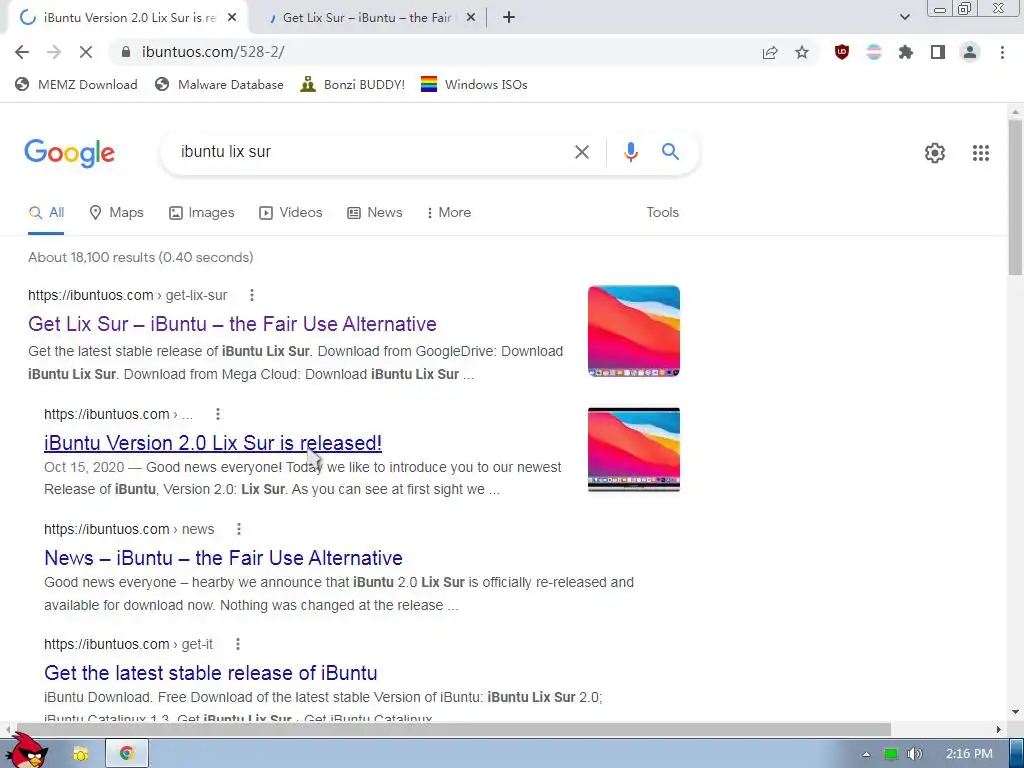The height and width of the screenshot is (768, 1024).
Task: Go back to previous page
Action: (22, 52)
